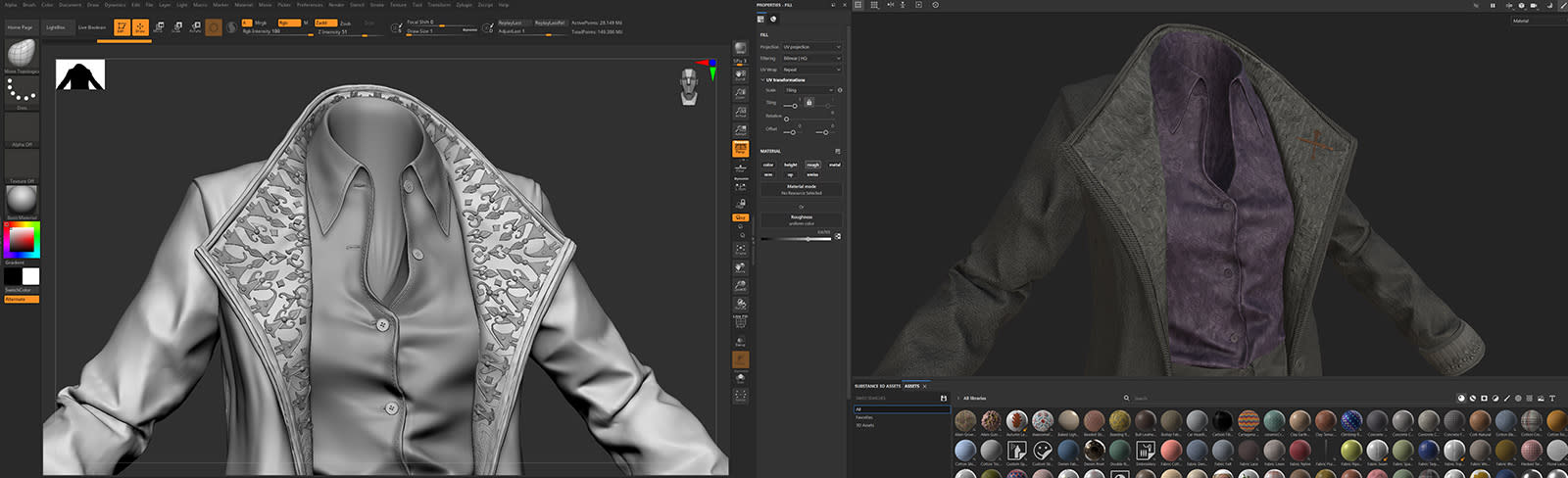This screenshot has width=1568, height=478.
Task: Toggle the color material channel
Action: [768, 165]
